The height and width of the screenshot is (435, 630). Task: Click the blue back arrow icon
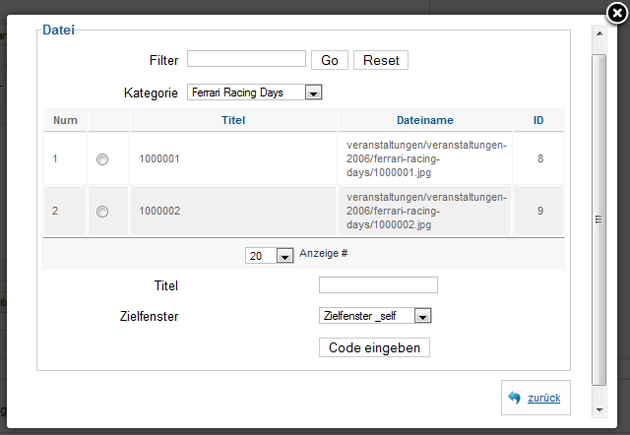(514, 398)
